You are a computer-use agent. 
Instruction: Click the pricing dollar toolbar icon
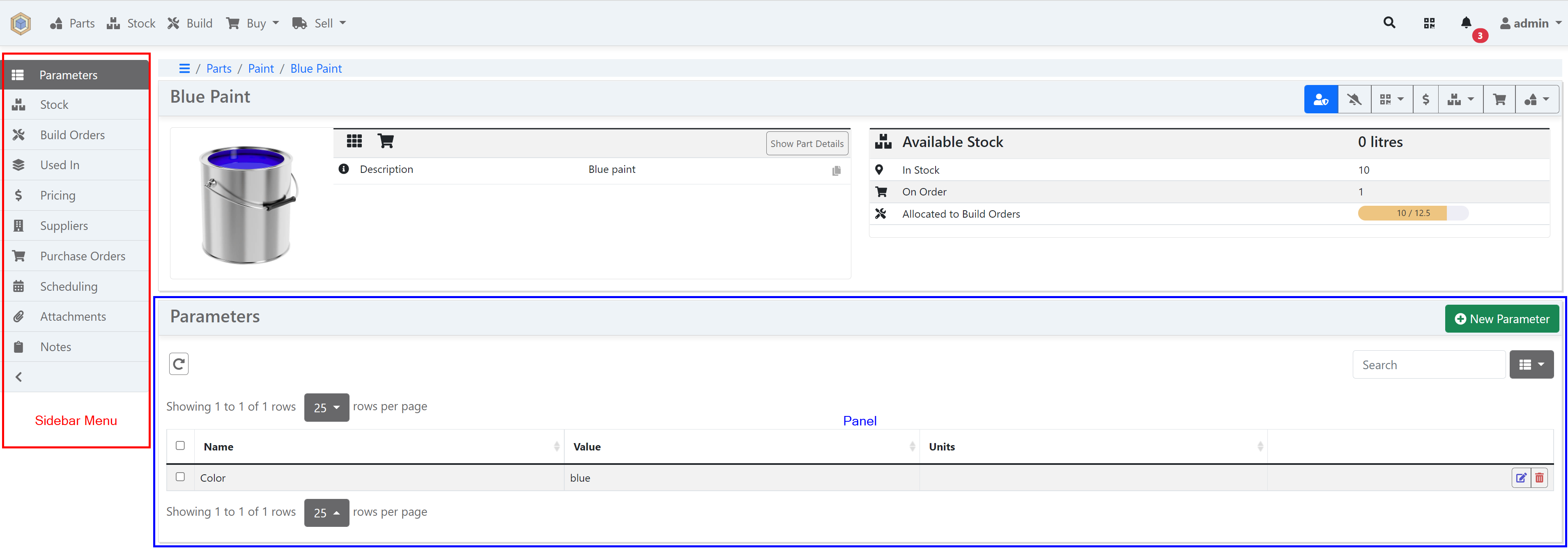pyautogui.click(x=1425, y=100)
